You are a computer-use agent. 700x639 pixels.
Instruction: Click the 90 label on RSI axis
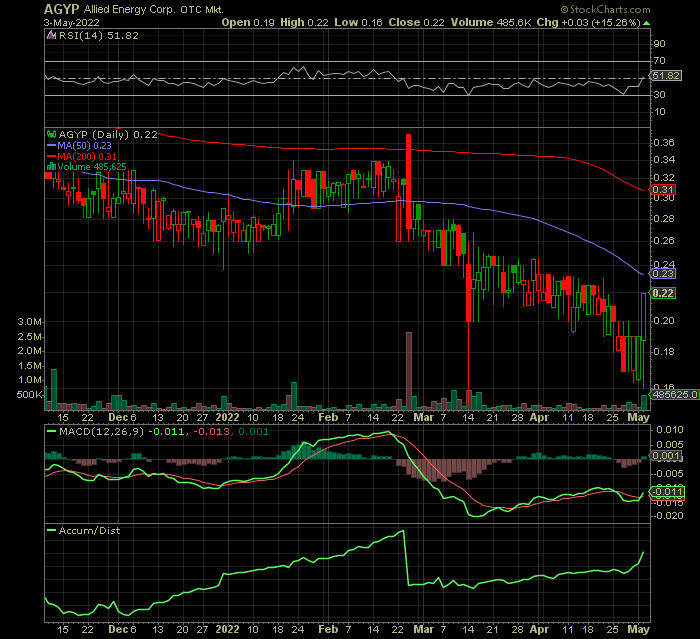coord(659,44)
